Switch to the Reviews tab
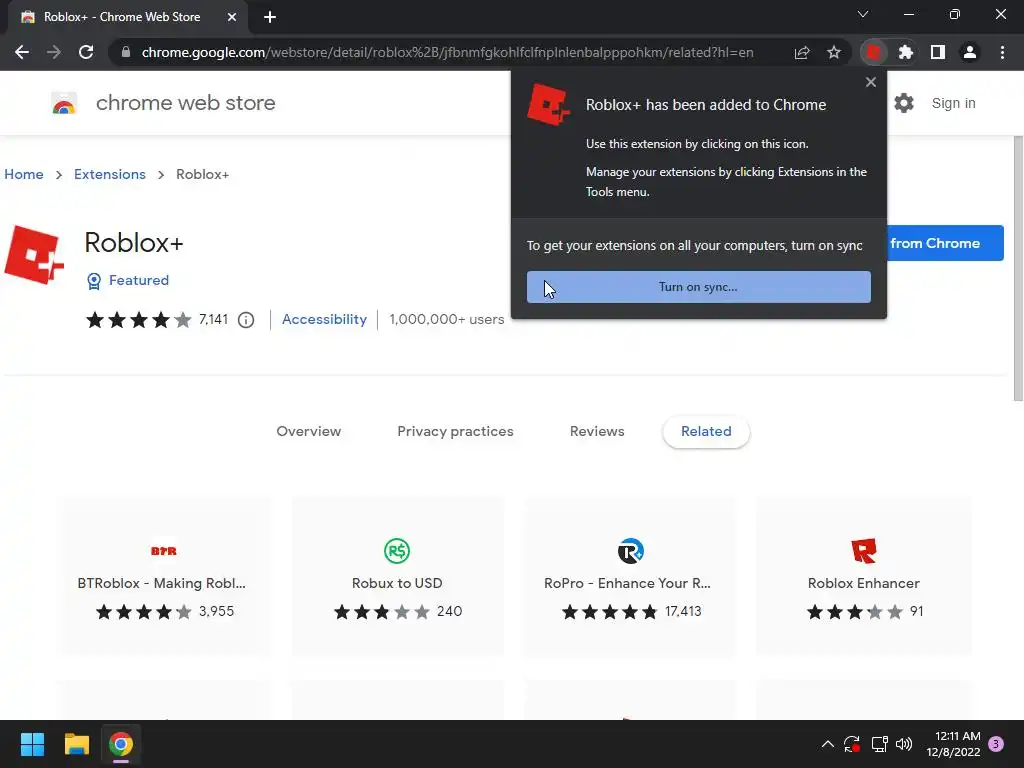 click(x=597, y=431)
